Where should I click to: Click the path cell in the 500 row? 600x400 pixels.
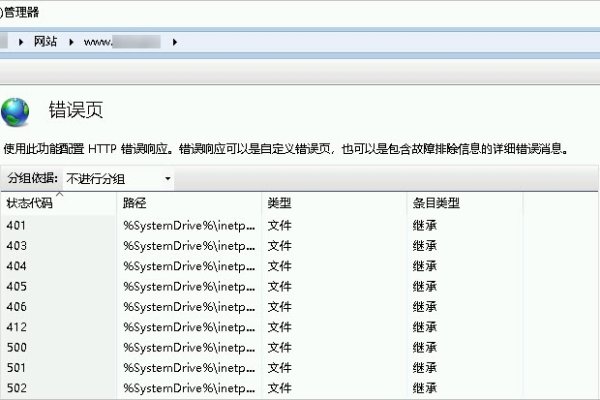(189, 348)
